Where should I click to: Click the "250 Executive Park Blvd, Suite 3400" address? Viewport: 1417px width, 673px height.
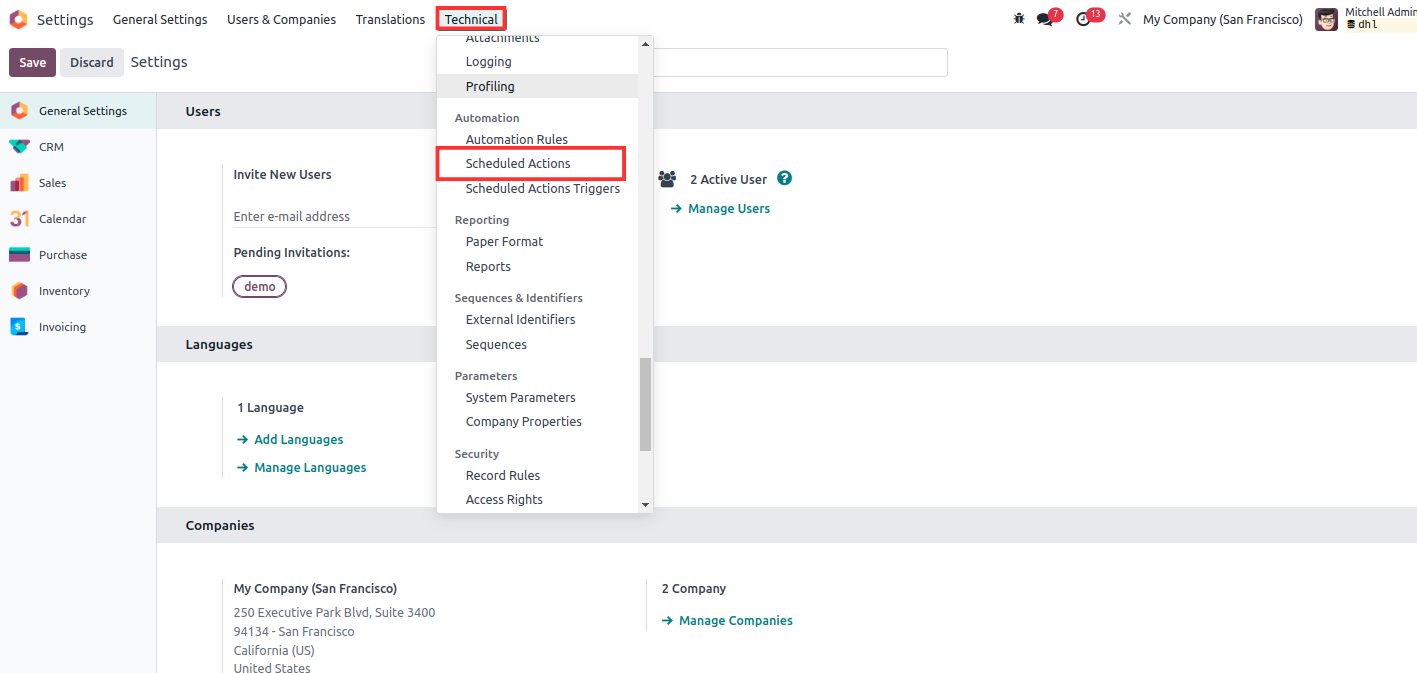pyautogui.click(x=335, y=613)
